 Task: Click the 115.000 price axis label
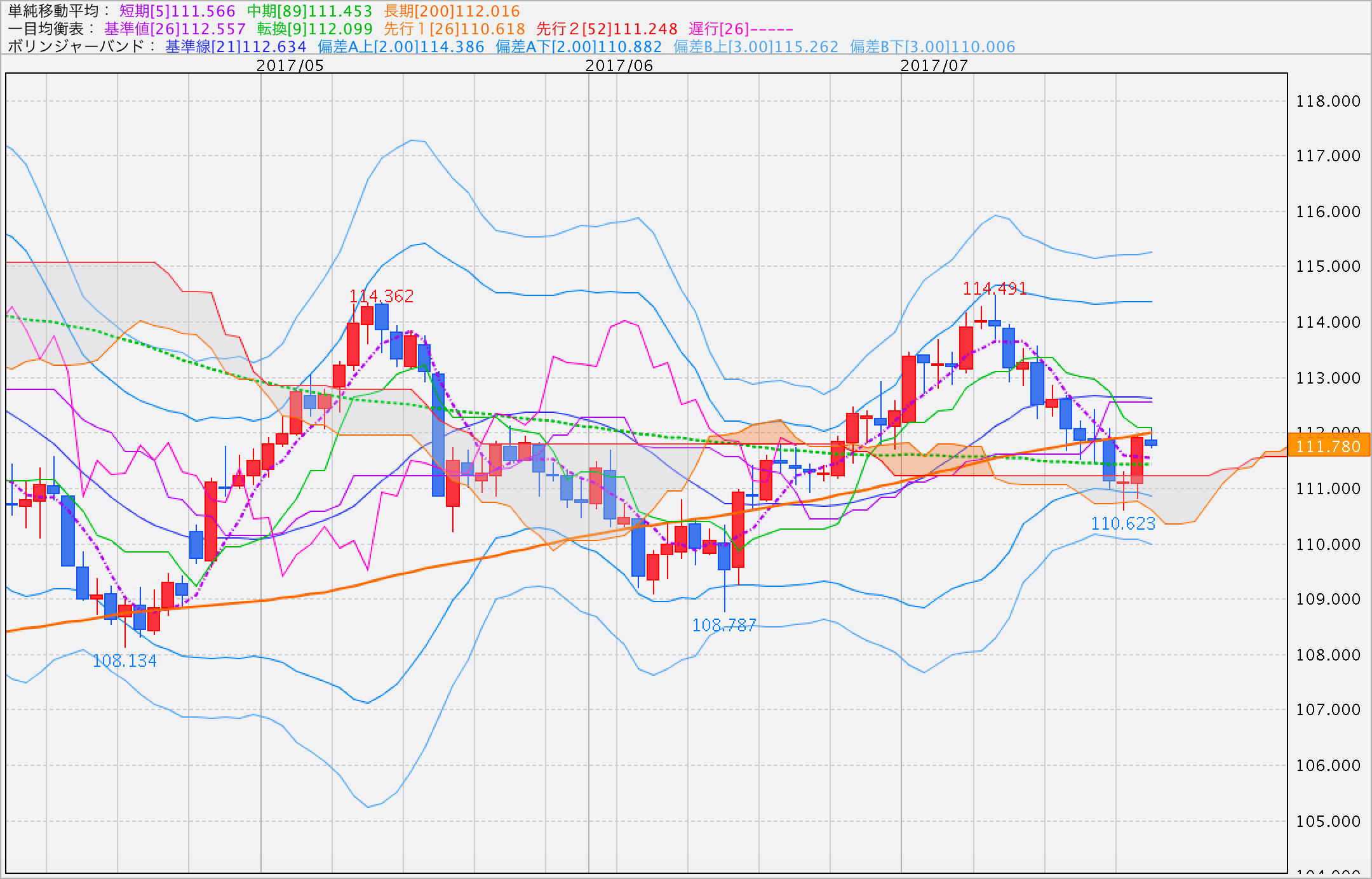[1328, 266]
